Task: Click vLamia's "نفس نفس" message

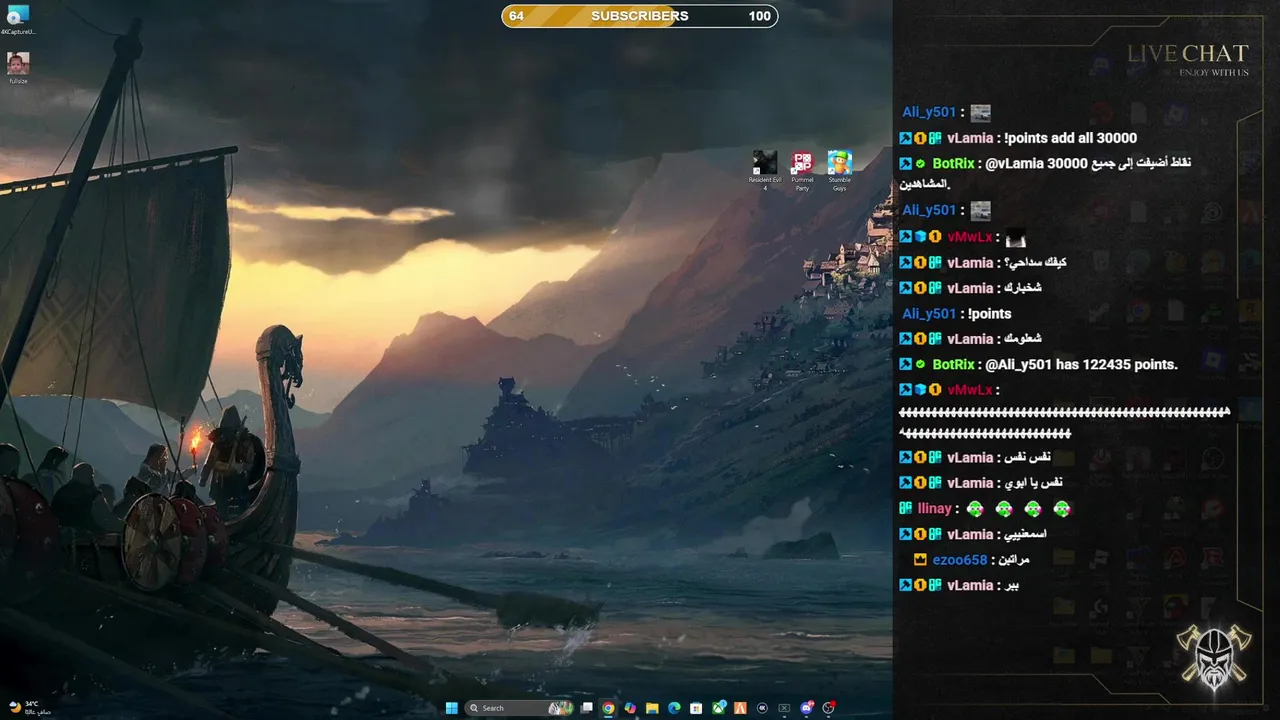Action: pos(1027,458)
